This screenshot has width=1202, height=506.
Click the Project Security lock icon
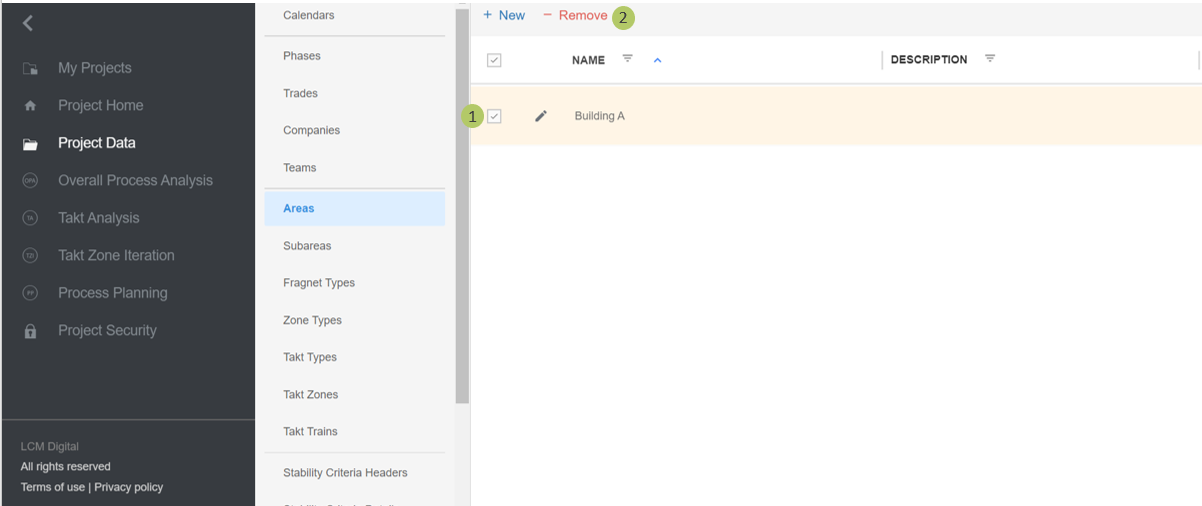coord(30,331)
